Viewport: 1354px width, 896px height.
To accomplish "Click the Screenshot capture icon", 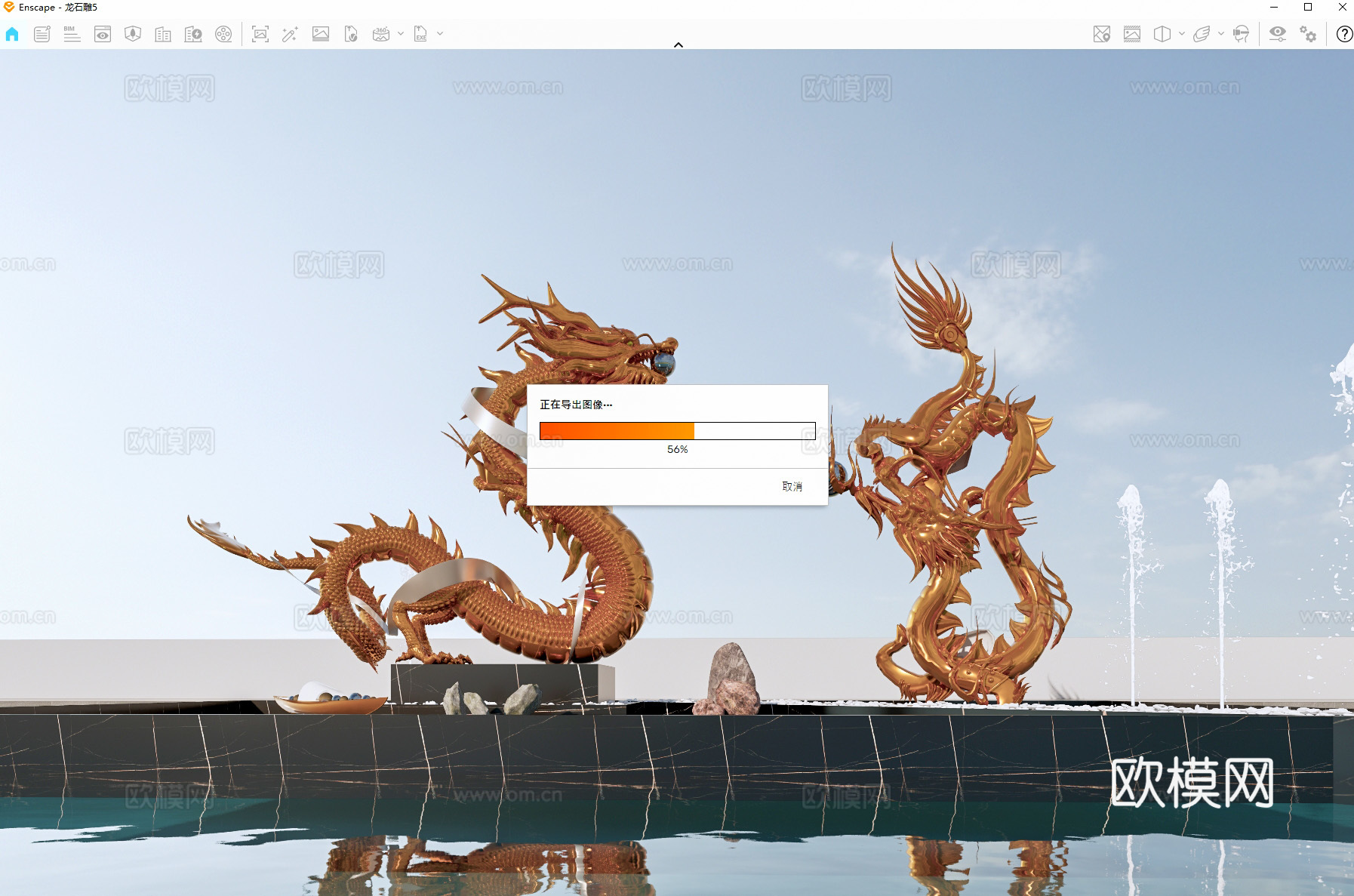I will click(260, 34).
